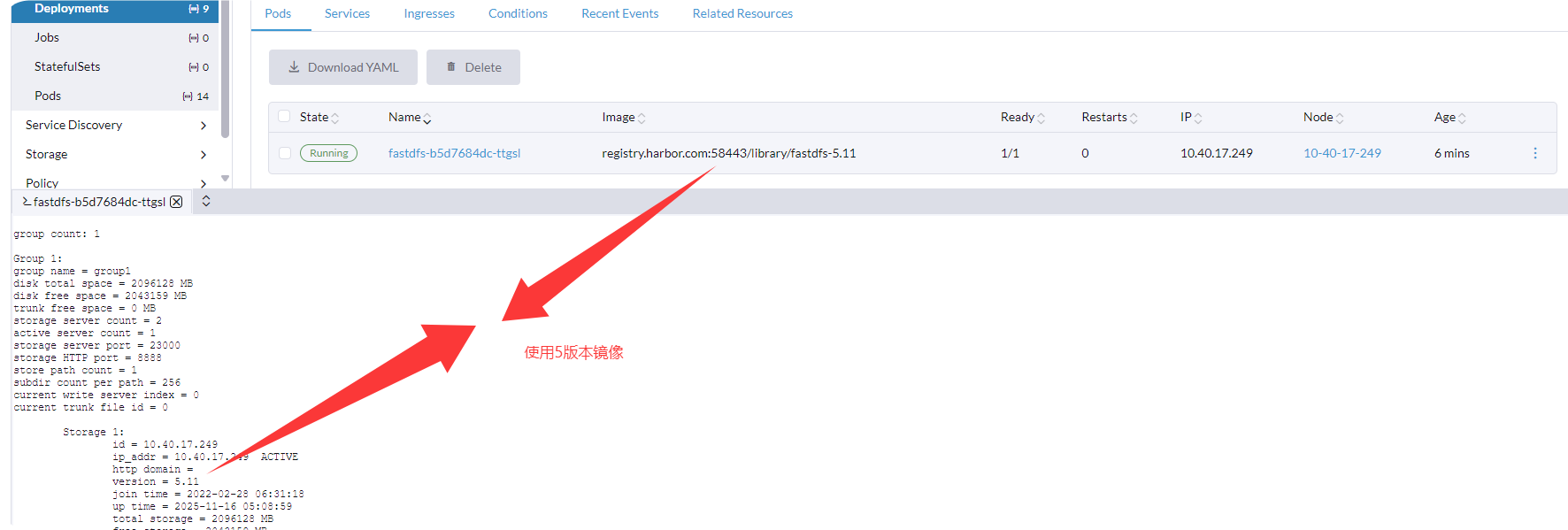Switch to the Ingresses tab
This screenshot has width=1568, height=530.
pyautogui.click(x=429, y=13)
